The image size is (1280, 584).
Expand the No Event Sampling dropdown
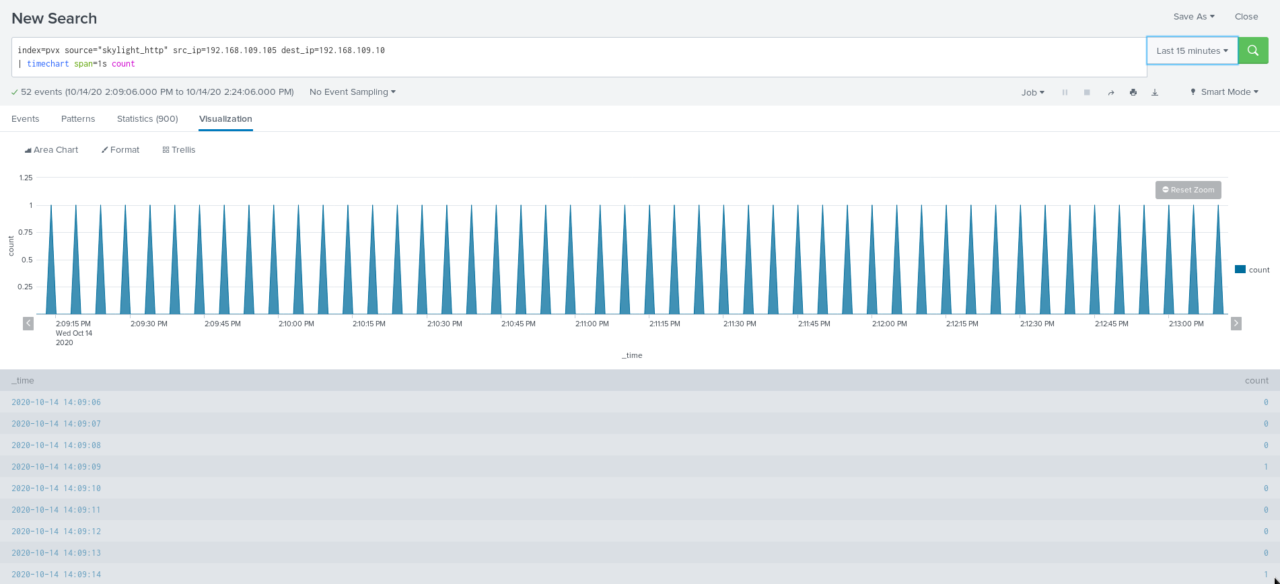pos(352,92)
